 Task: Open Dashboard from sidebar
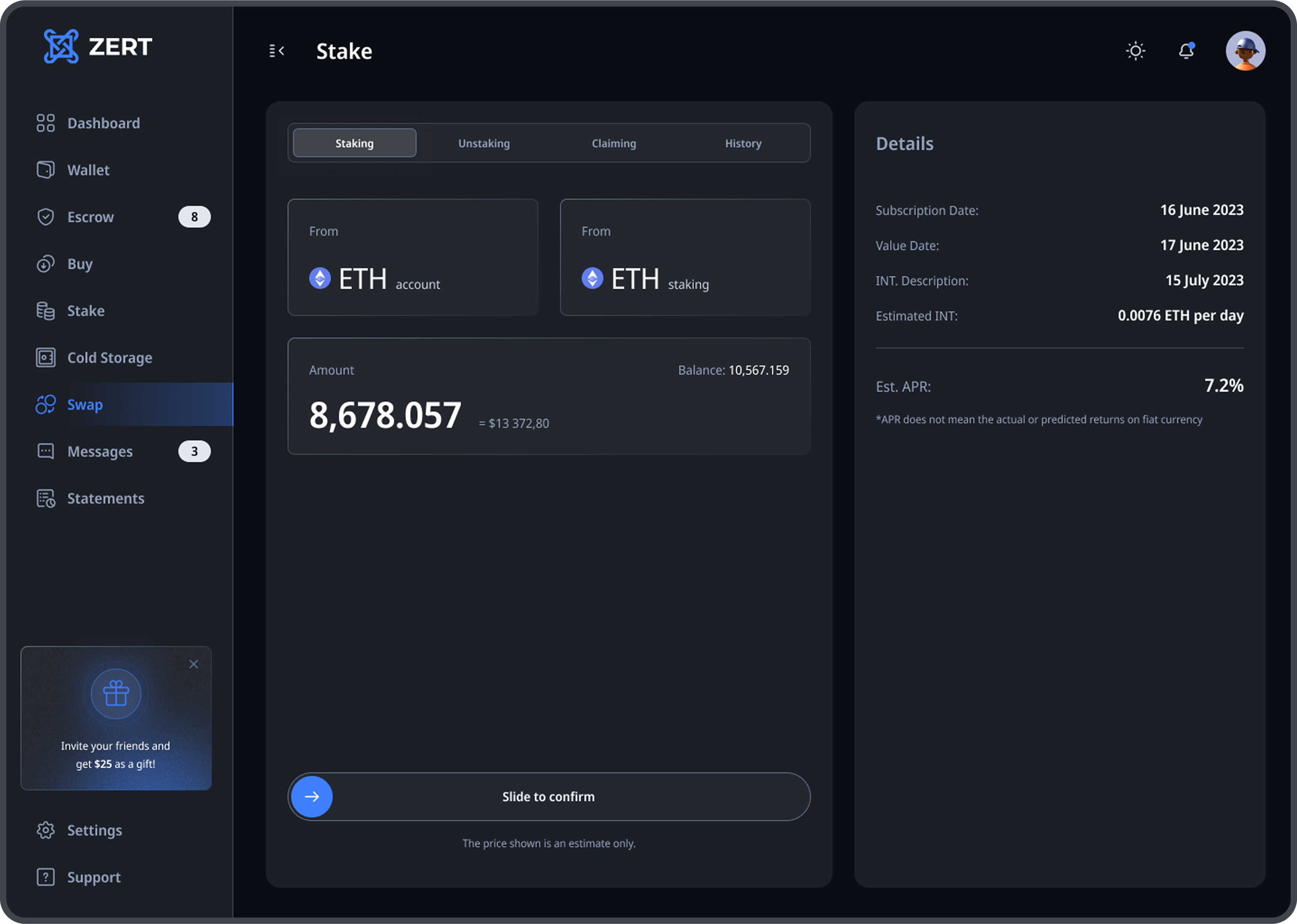tap(103, 124)
